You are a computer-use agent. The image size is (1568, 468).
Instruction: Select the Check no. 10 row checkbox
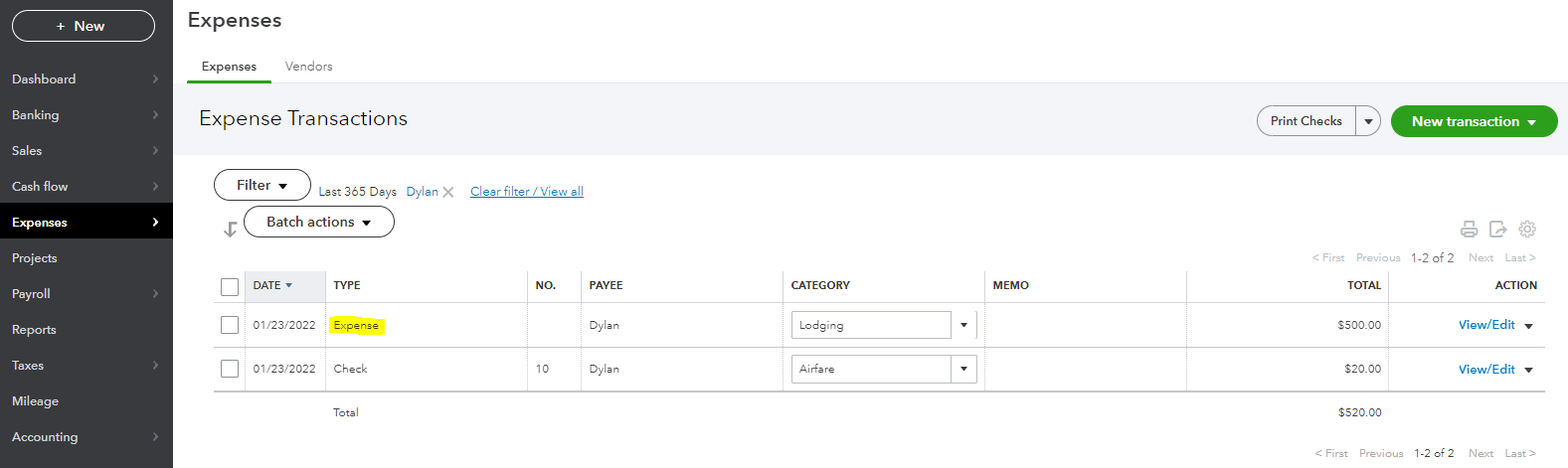point(230,369)
